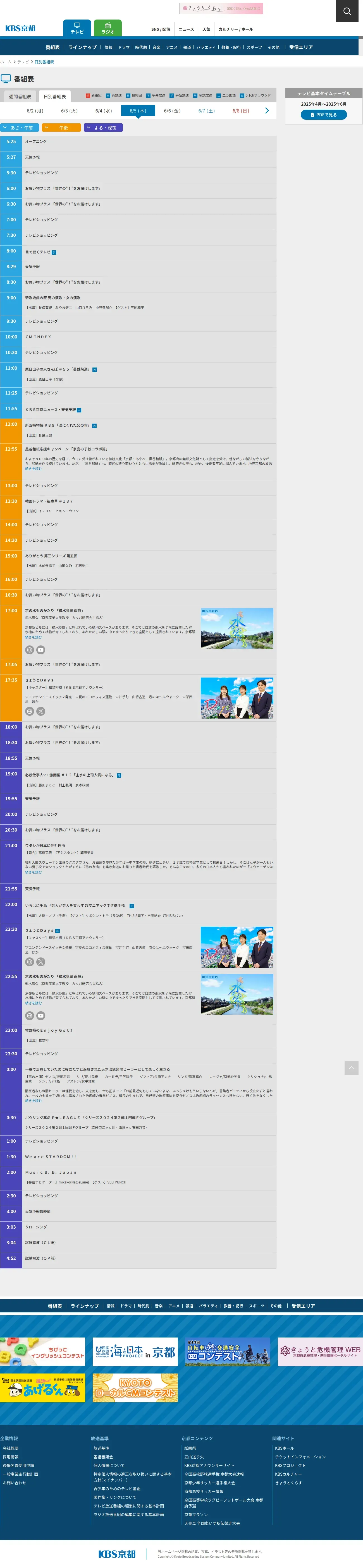Expand 続きを読む in 12:55 黒谷和紙 program
This screenshot has height=1568, width=363.
(x=34, y=469)
